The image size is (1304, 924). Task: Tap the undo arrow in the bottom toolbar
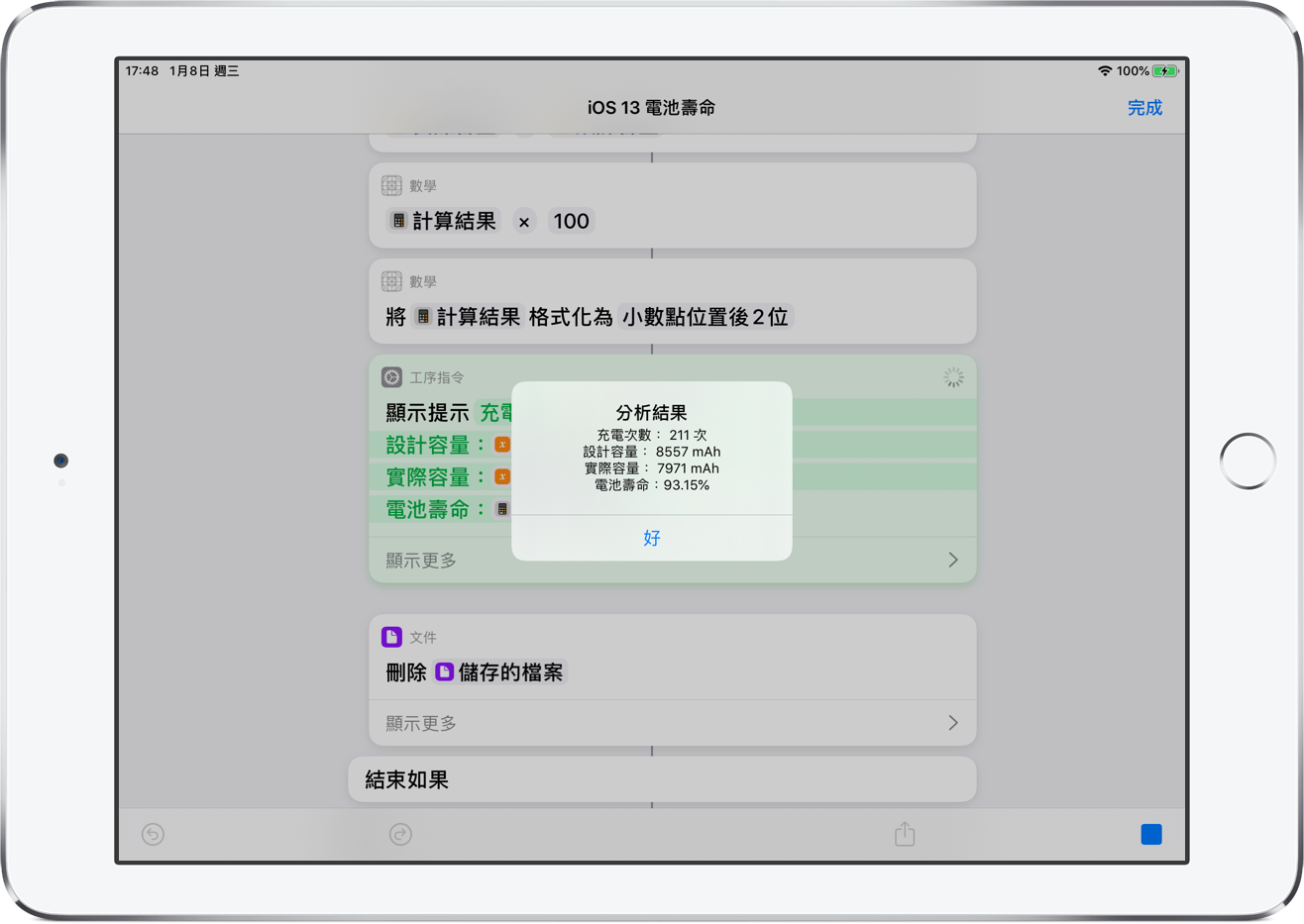[153, 835]
